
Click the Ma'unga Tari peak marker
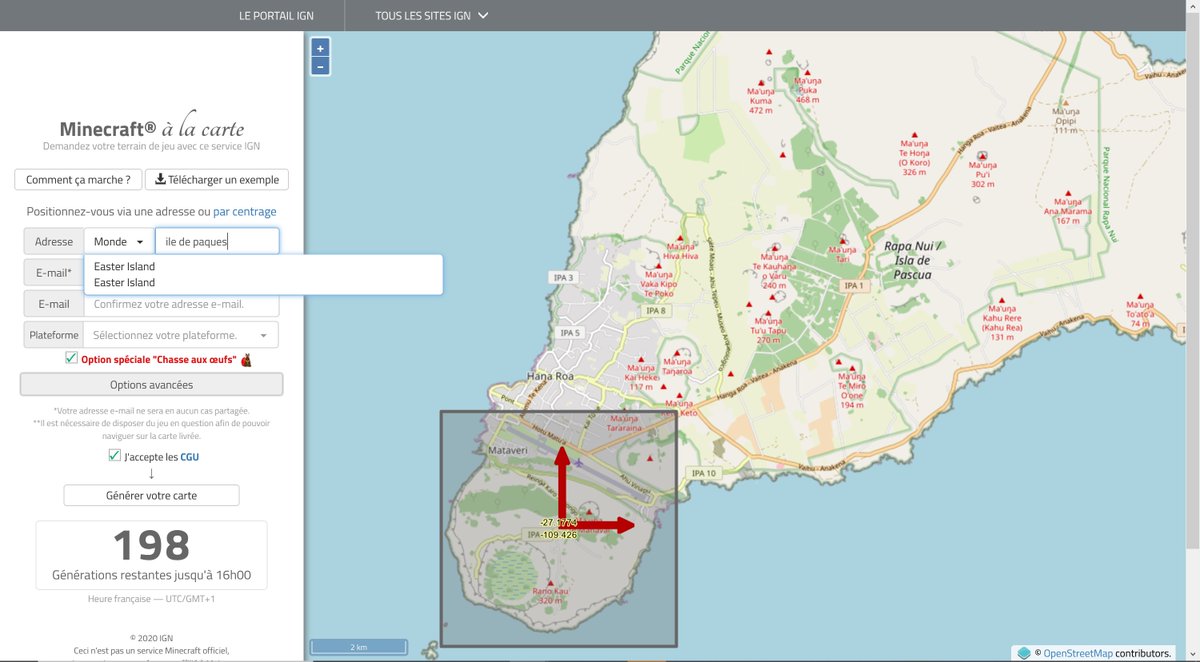point(844,240)
